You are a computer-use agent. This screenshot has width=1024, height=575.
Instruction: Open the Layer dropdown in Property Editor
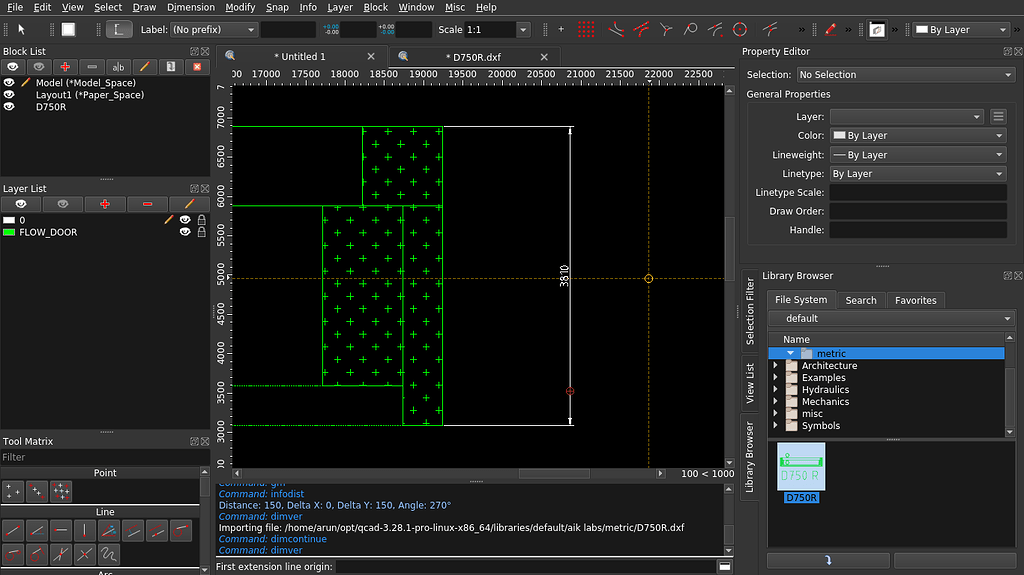pos(907,116)
